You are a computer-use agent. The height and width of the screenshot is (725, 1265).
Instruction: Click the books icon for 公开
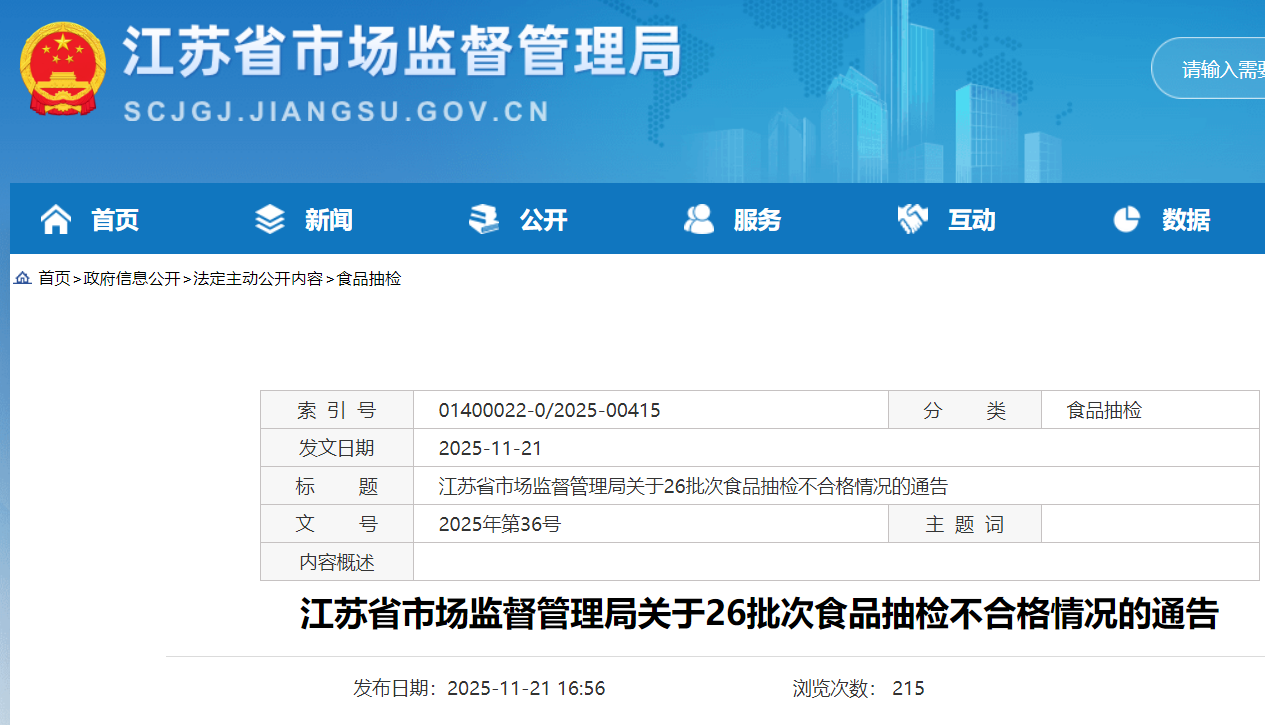484,219
